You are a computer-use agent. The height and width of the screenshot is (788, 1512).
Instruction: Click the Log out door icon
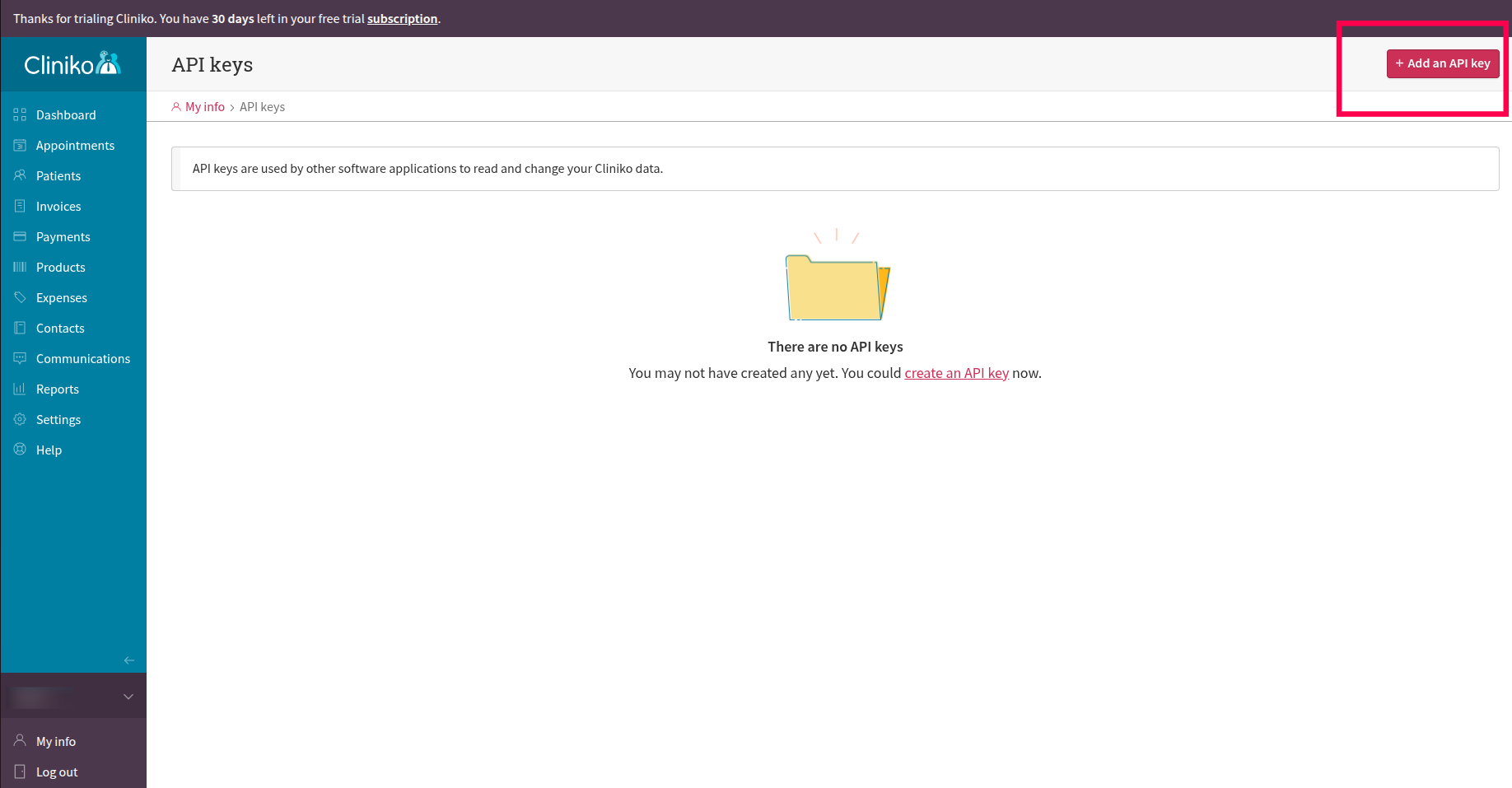(20, 772)
